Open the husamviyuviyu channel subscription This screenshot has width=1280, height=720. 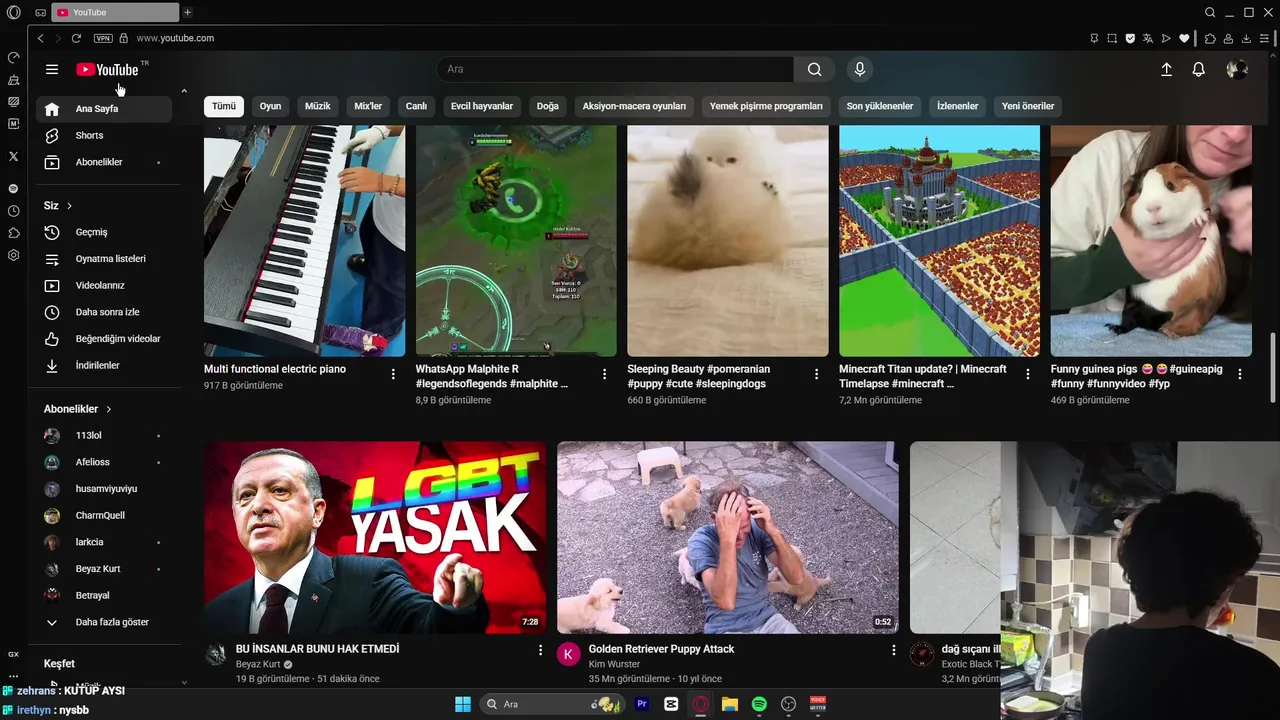tap(104, 489)
